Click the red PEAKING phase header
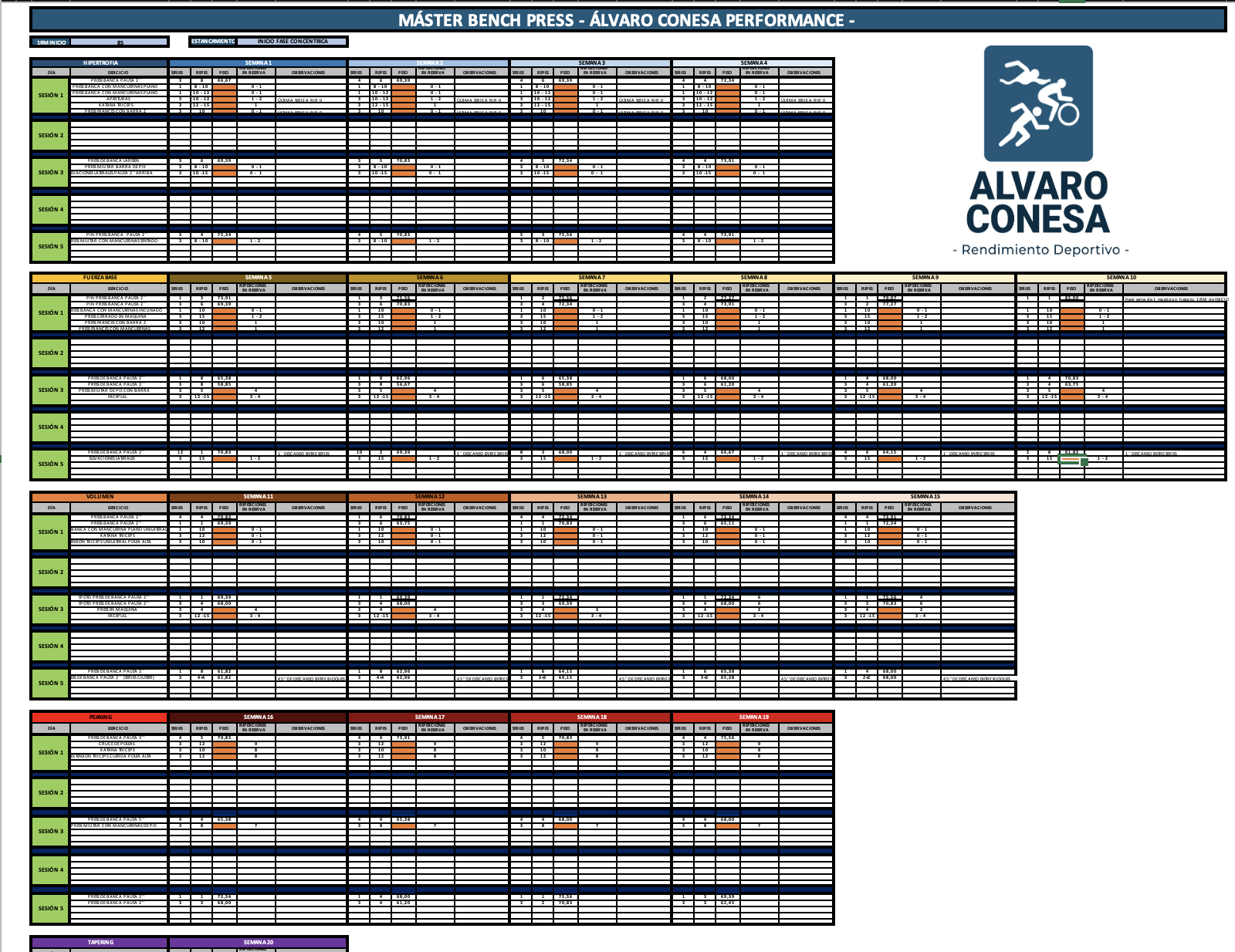The height and width of the screenshot is (952, 1235). coord(100,717)
